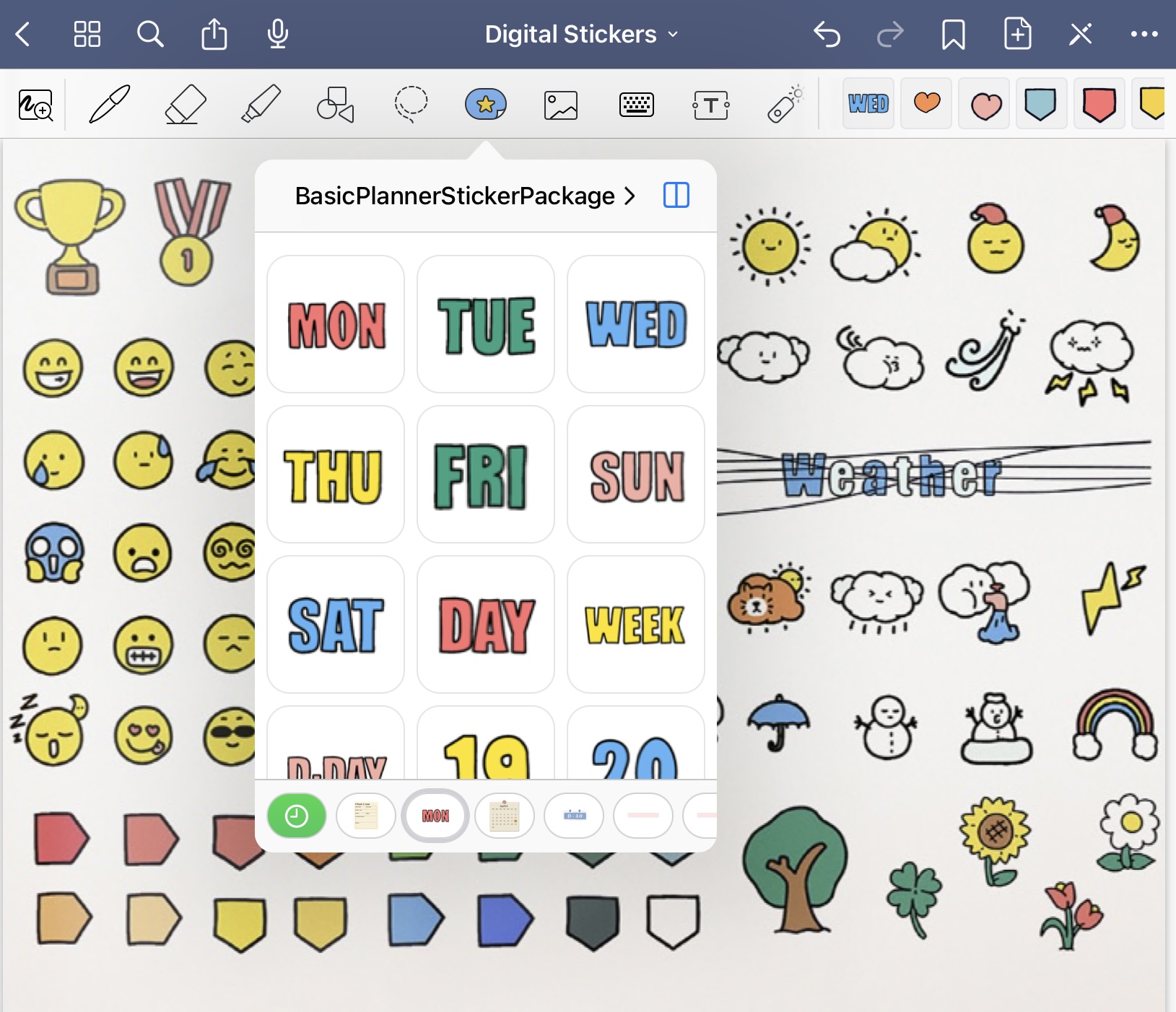Select the MON sticker pack tab
1176x1012 pixels.
(x=435, y=816)
